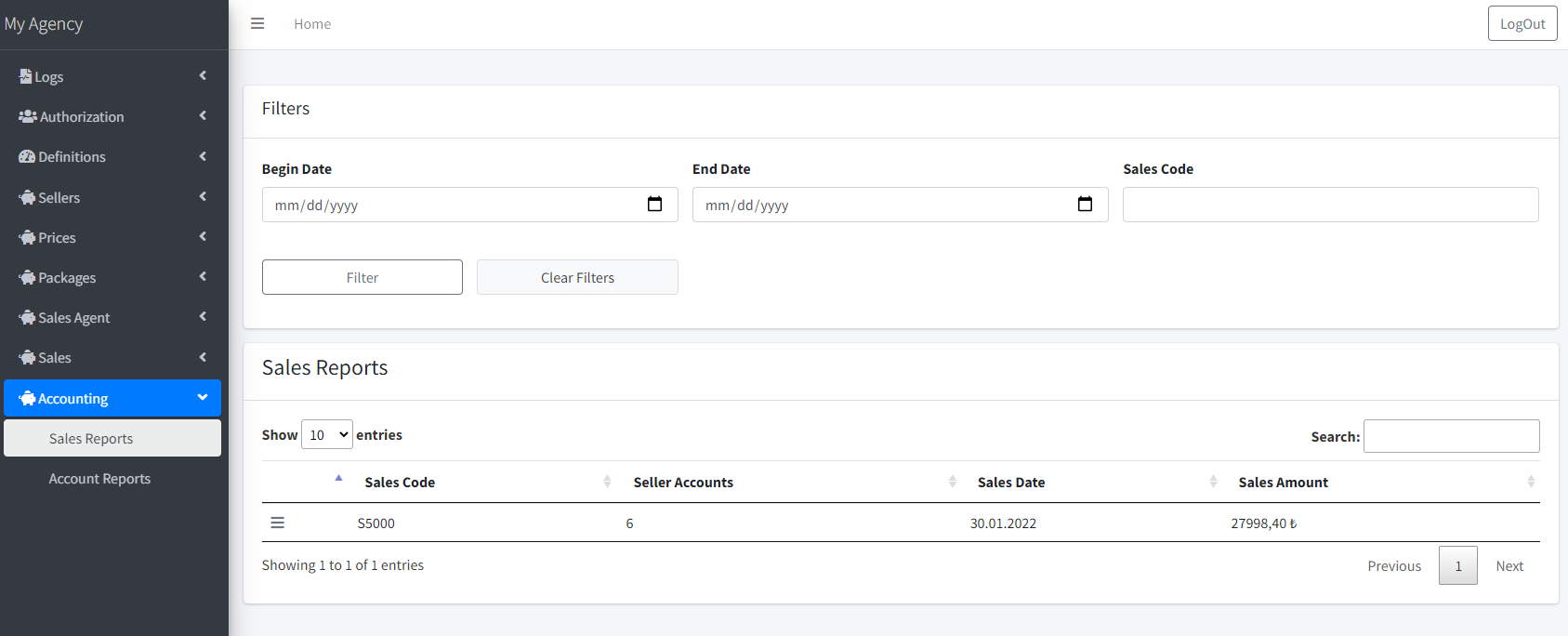
Task: Click the Authorization users icon
Action: coord(28,116)
